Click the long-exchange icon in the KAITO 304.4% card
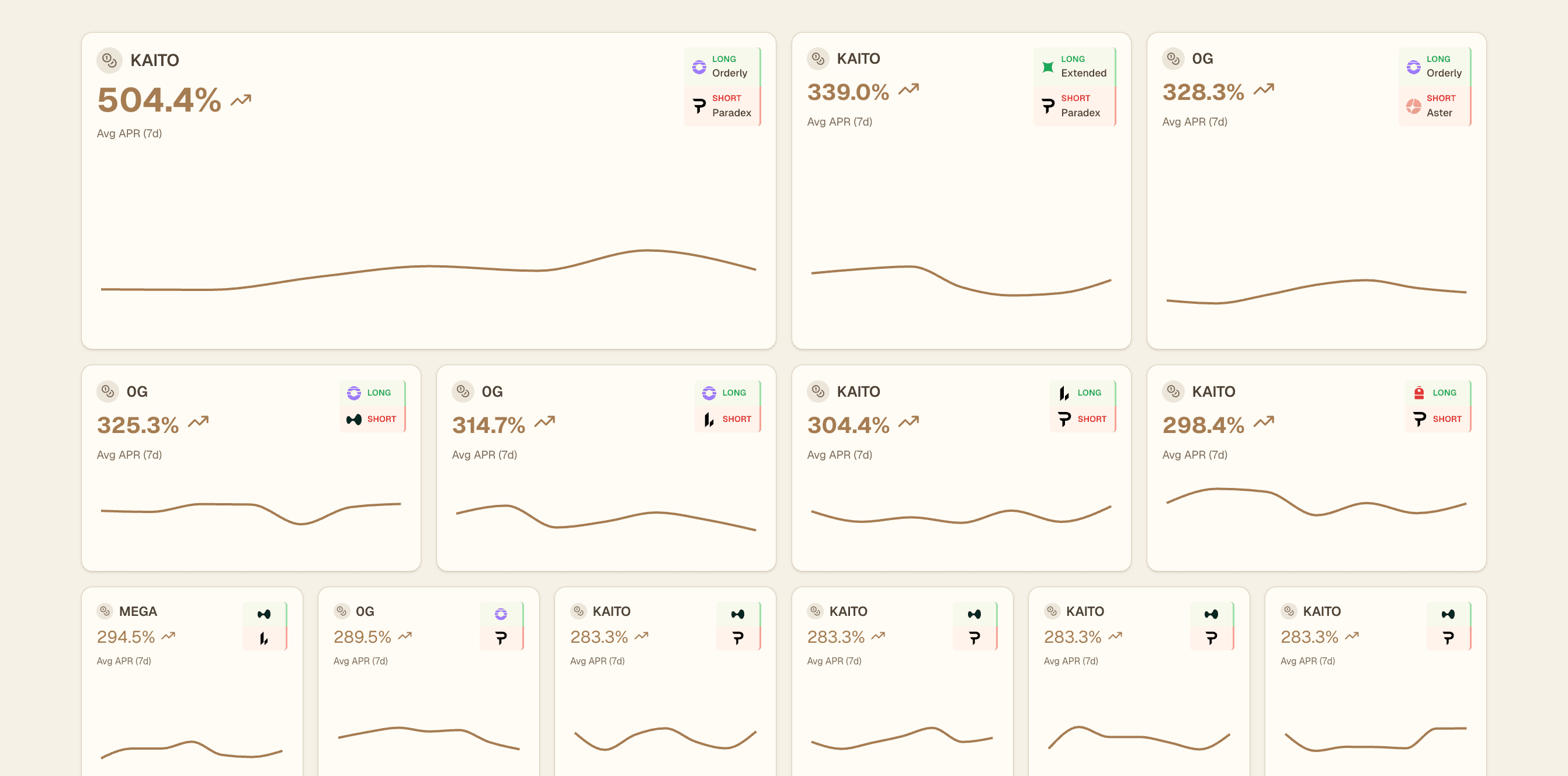The height and width of the screenshot is (776, 1568). click(x=1064, y=393)
